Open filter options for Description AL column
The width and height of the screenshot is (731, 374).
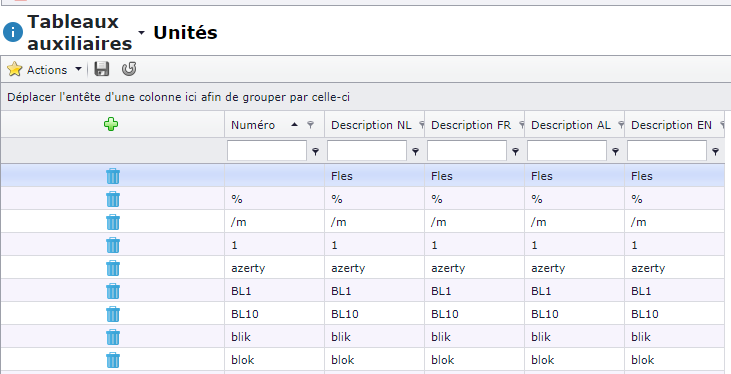click(615, 151)
